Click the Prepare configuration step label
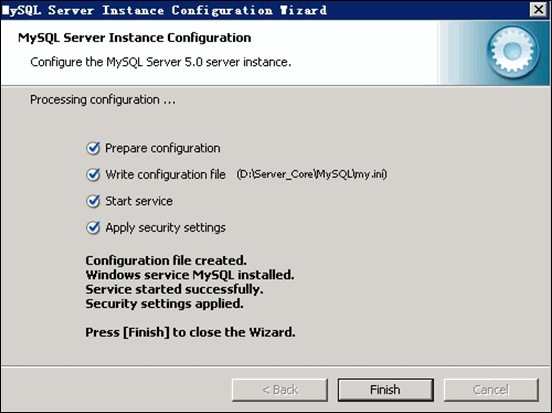 coord(163,148)
